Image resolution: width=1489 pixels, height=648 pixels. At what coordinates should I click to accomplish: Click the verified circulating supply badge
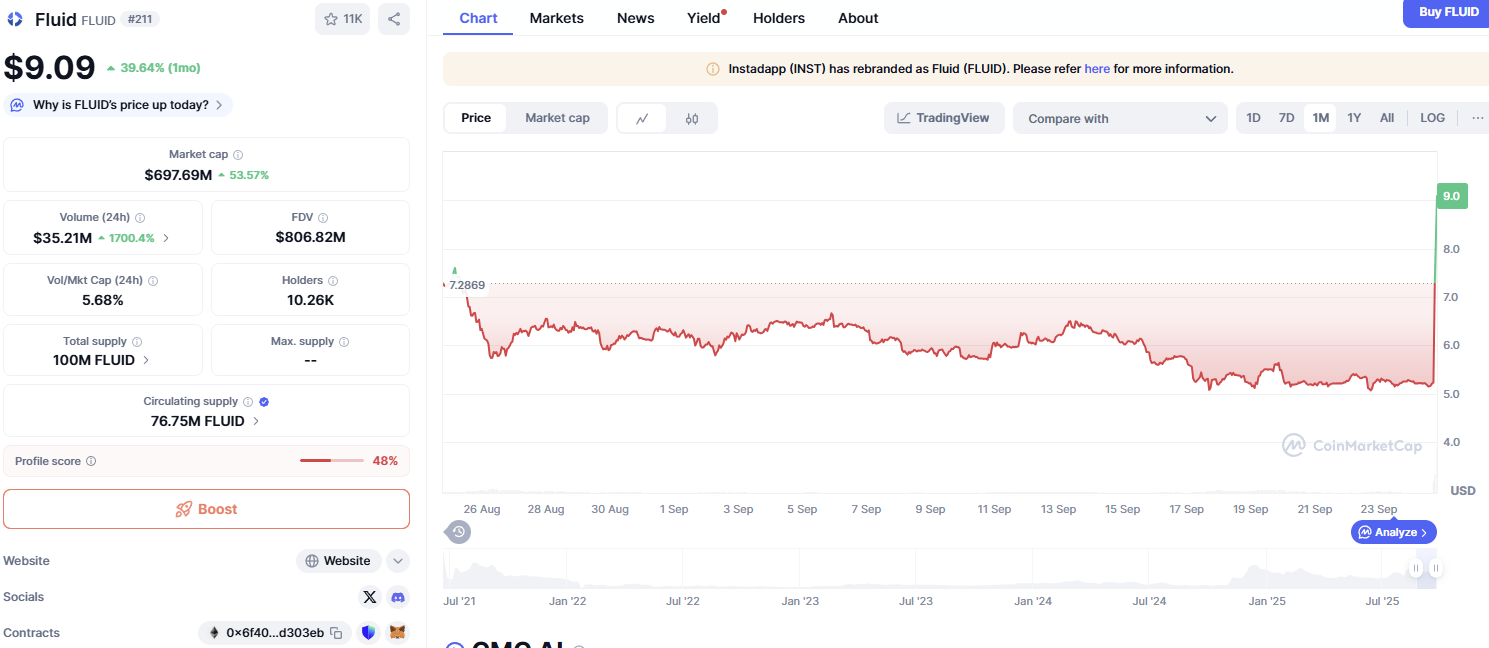point(264,402)
